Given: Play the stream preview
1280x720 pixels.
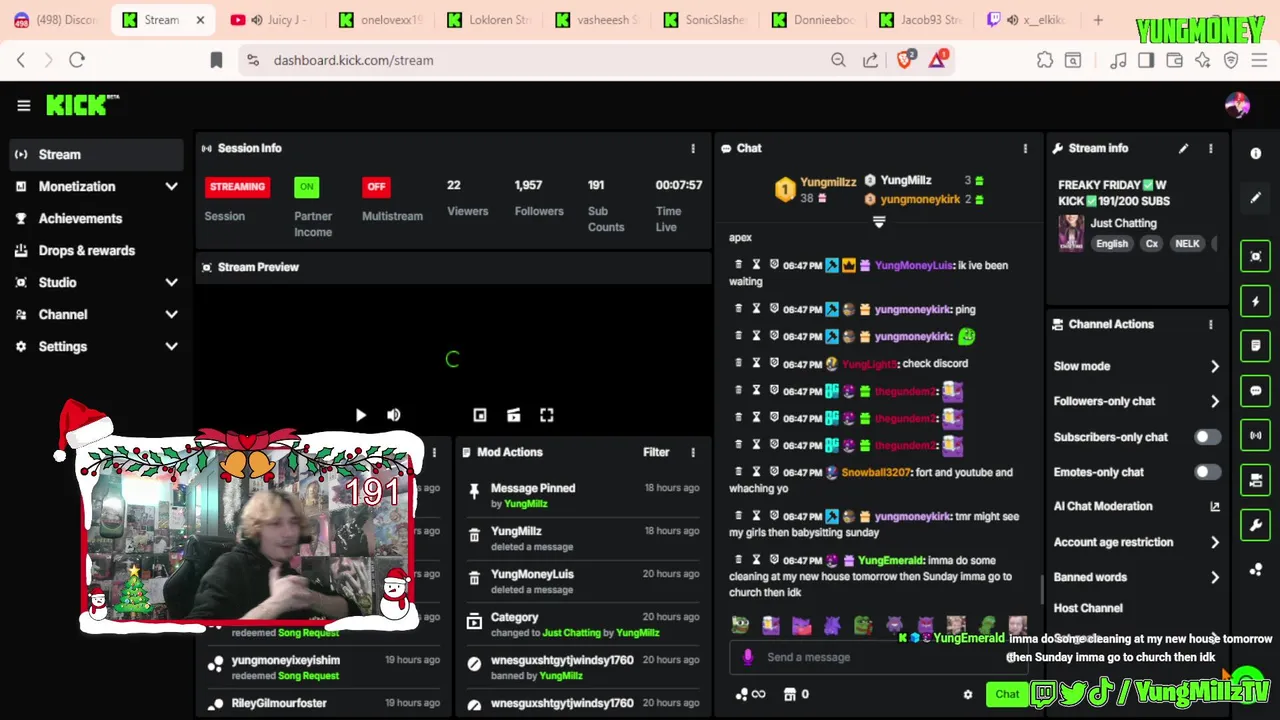Looking at the screenshot, I should (x=361, y=415).
